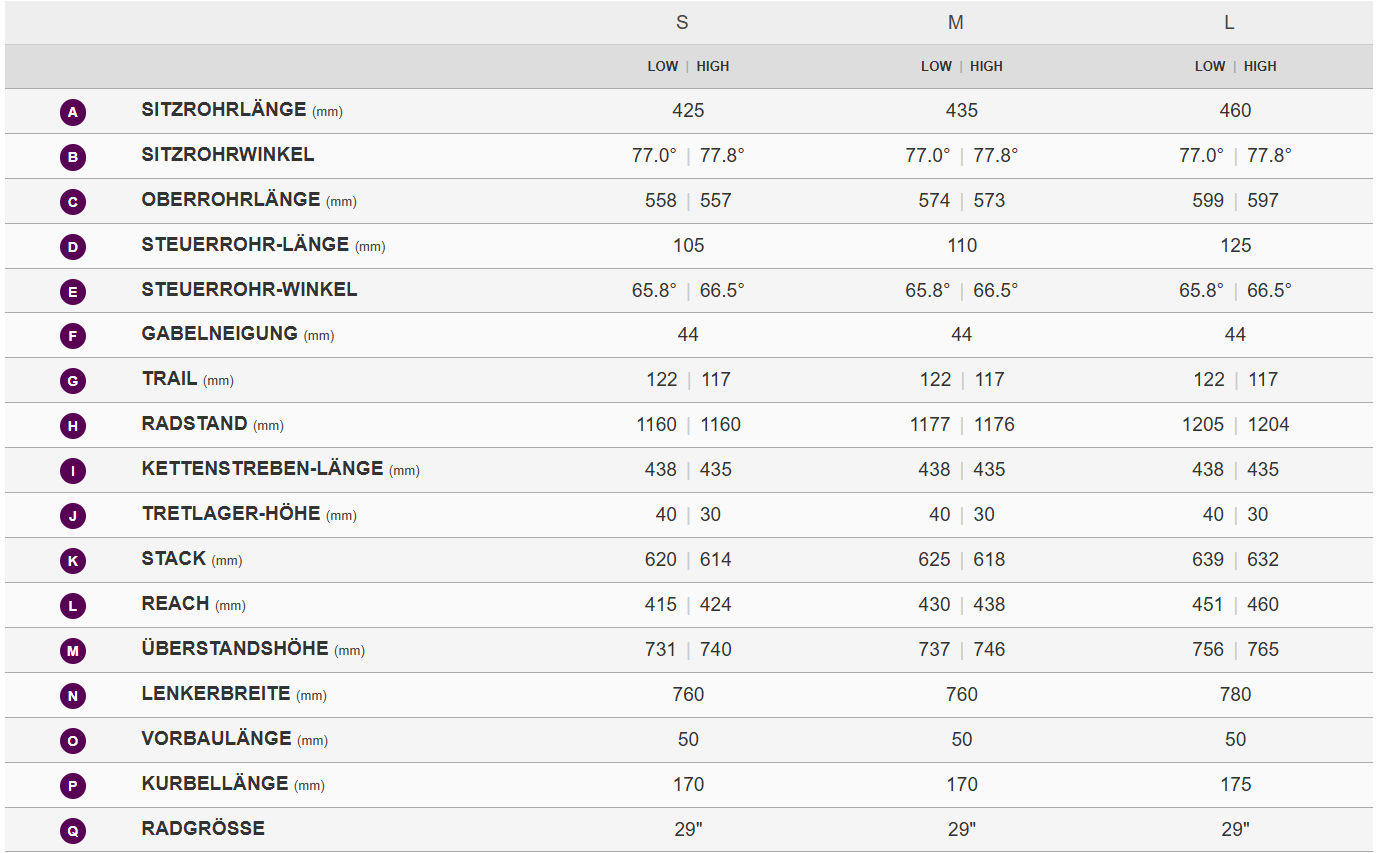Click HIGH under the M column

click(986, 67)
